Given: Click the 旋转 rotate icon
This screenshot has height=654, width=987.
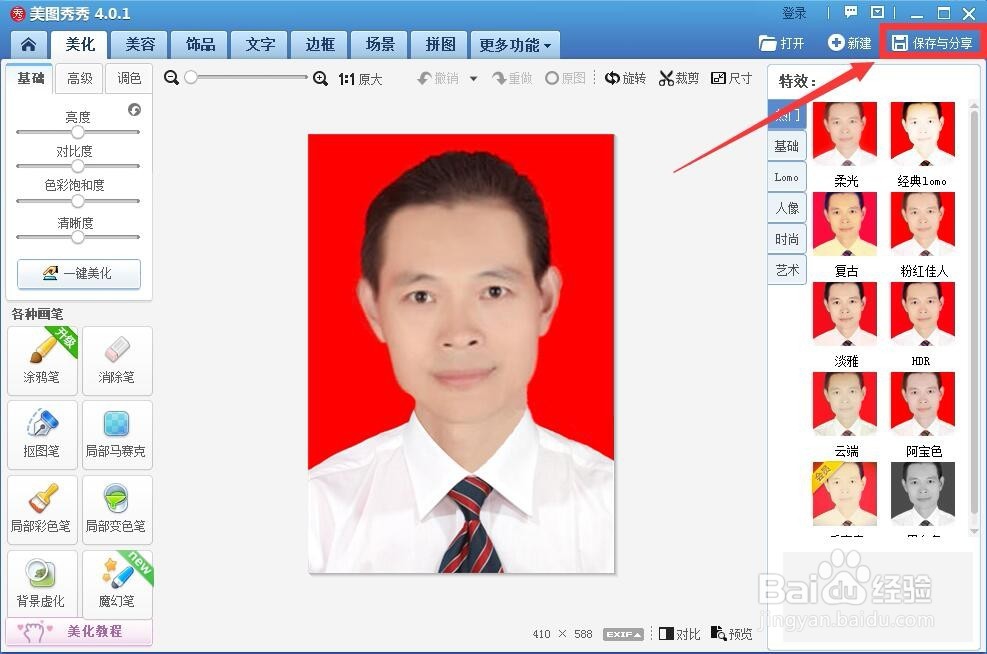Looking at the screenshot, I should pyautogui.click(x=625, y=77).
